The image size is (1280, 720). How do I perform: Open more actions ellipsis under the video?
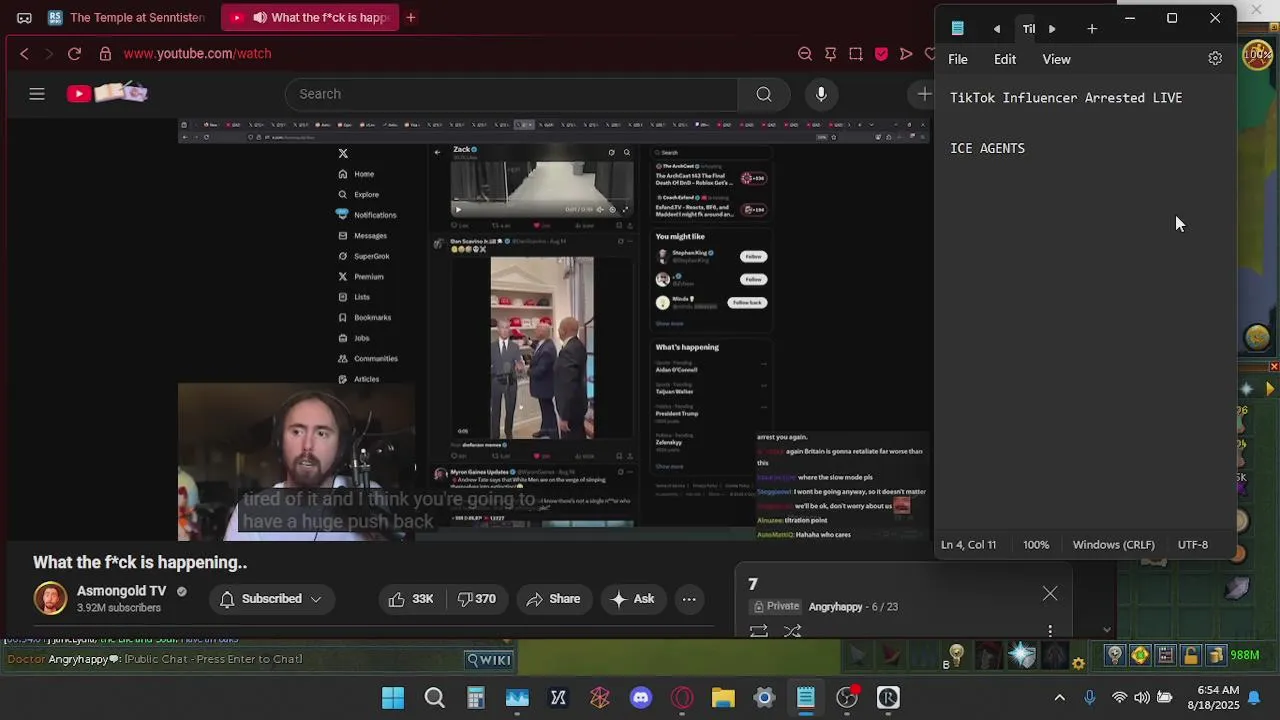point(689,599)
